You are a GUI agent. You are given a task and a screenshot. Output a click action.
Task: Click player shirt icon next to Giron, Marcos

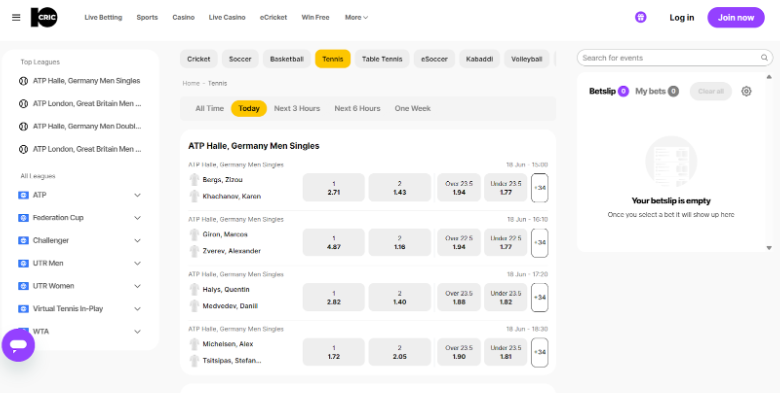pyautogui.click(x=195, y=234)
